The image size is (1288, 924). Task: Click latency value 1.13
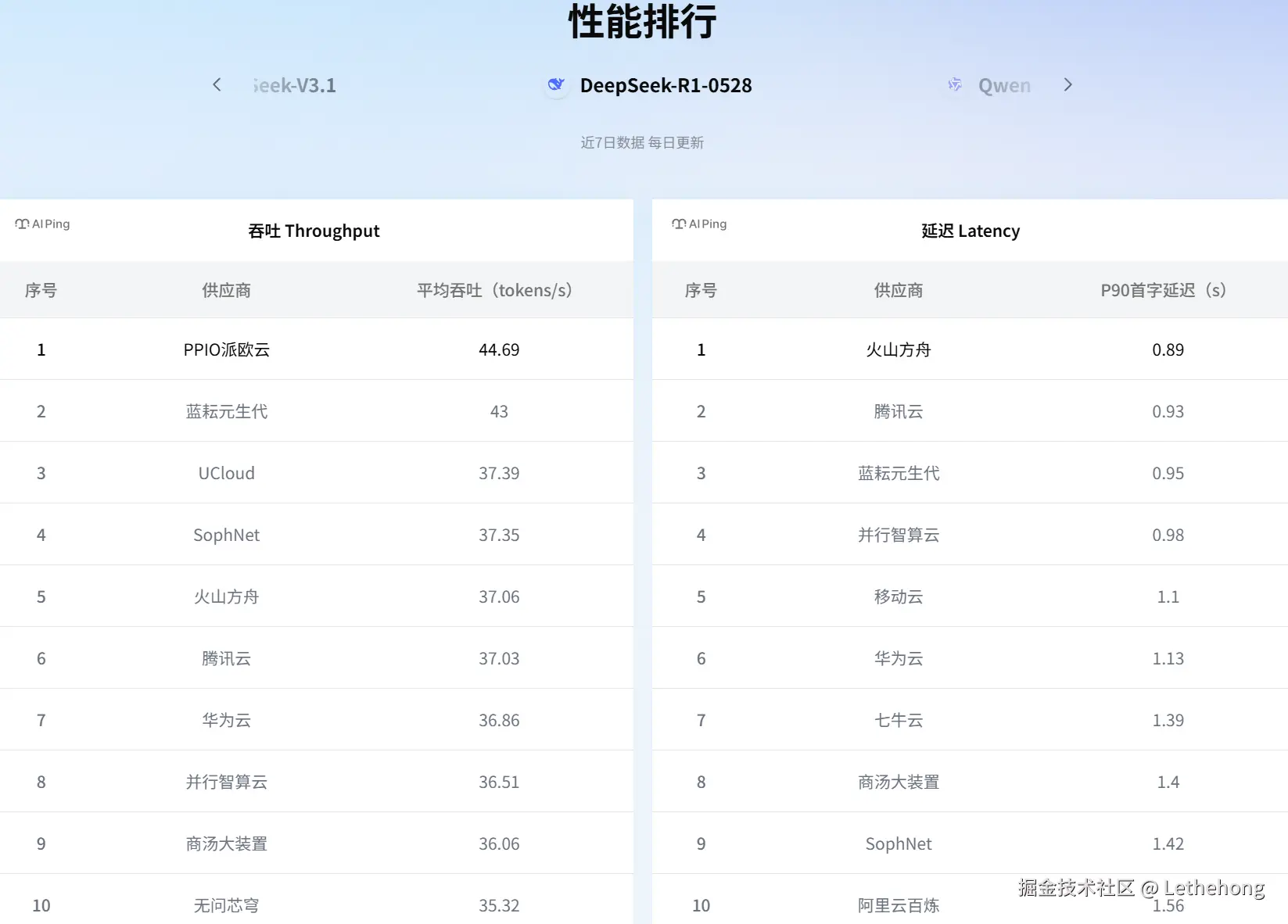(1168, 658)
